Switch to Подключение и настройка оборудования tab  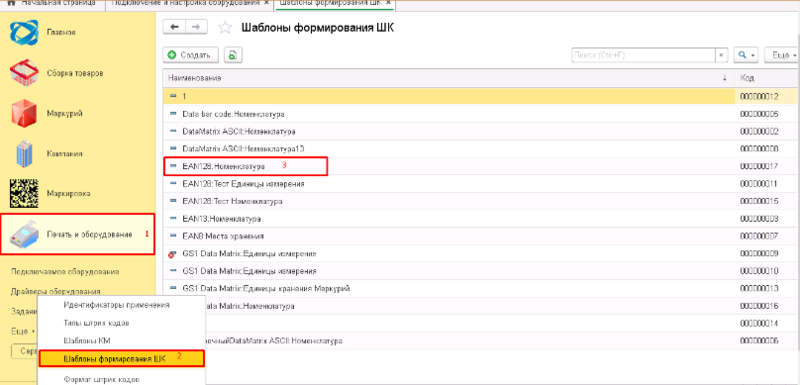(x=185, y=3)
